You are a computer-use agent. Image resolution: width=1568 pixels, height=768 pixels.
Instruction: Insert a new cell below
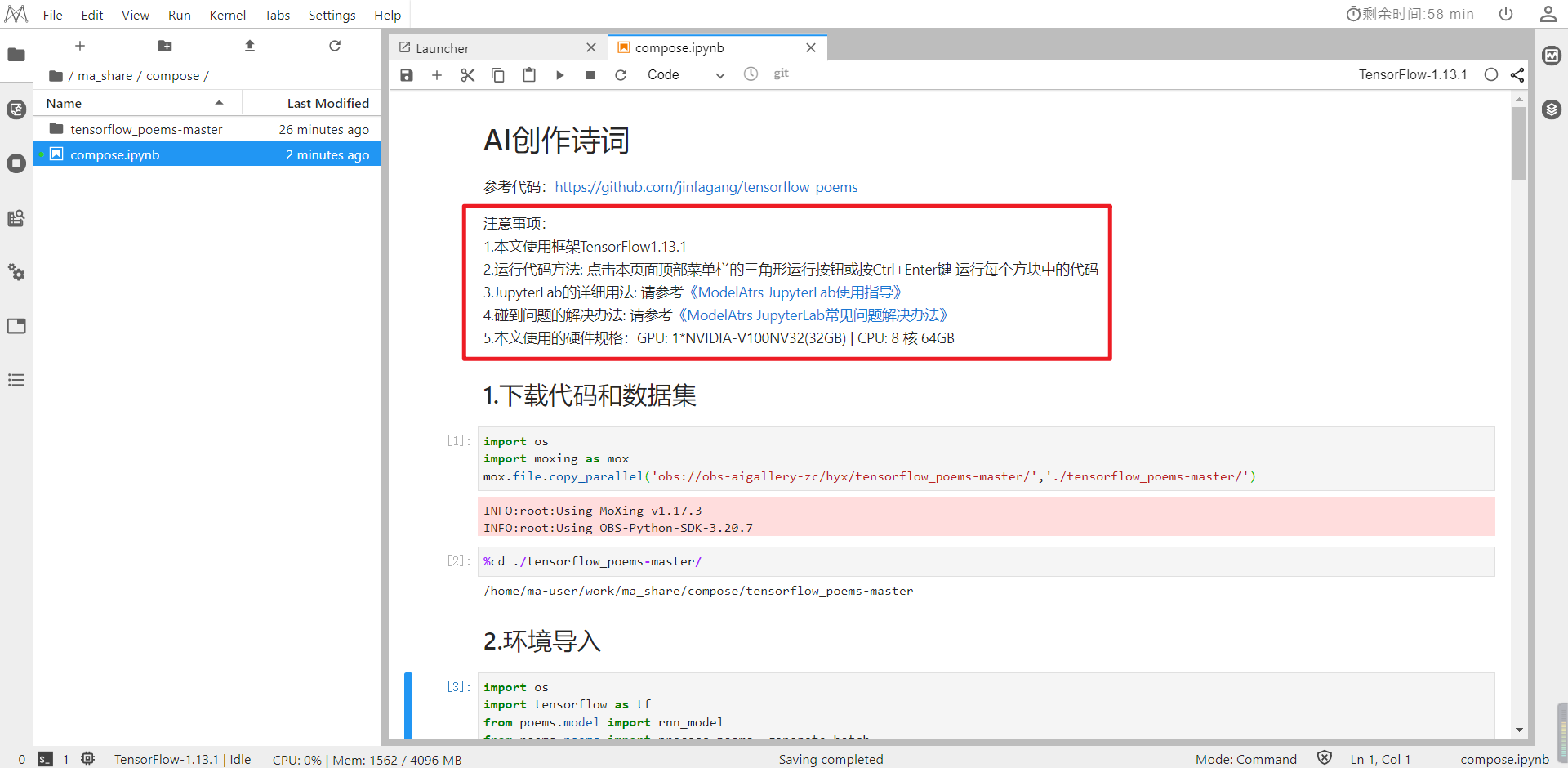[x=437, y=75]
